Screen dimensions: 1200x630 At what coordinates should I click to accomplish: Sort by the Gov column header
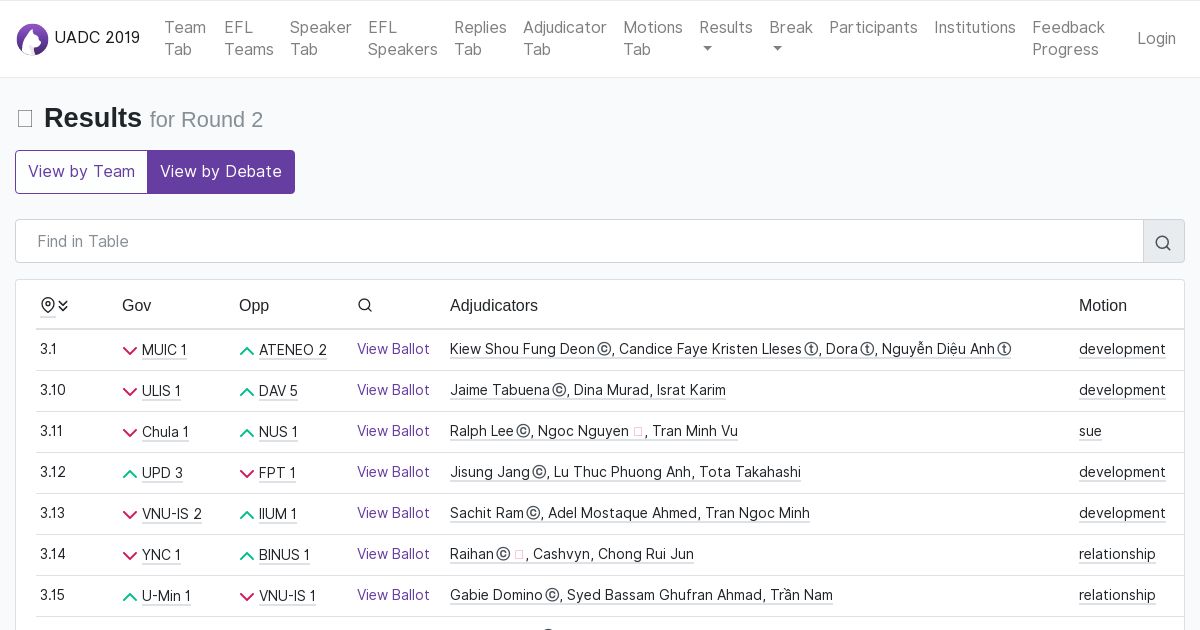(x=136, y=305)
